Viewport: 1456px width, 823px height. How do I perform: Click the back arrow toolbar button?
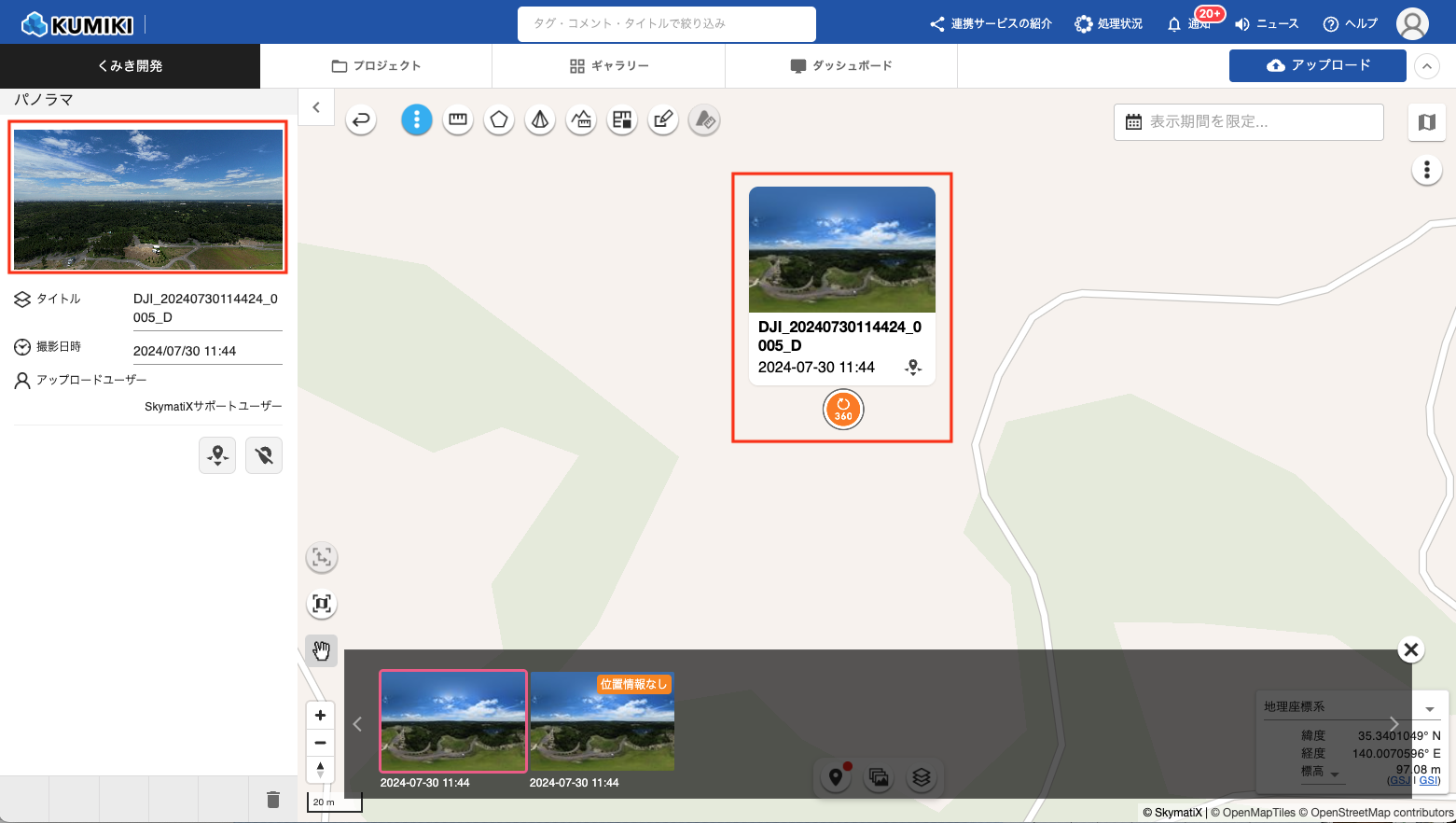click(361, 119)
